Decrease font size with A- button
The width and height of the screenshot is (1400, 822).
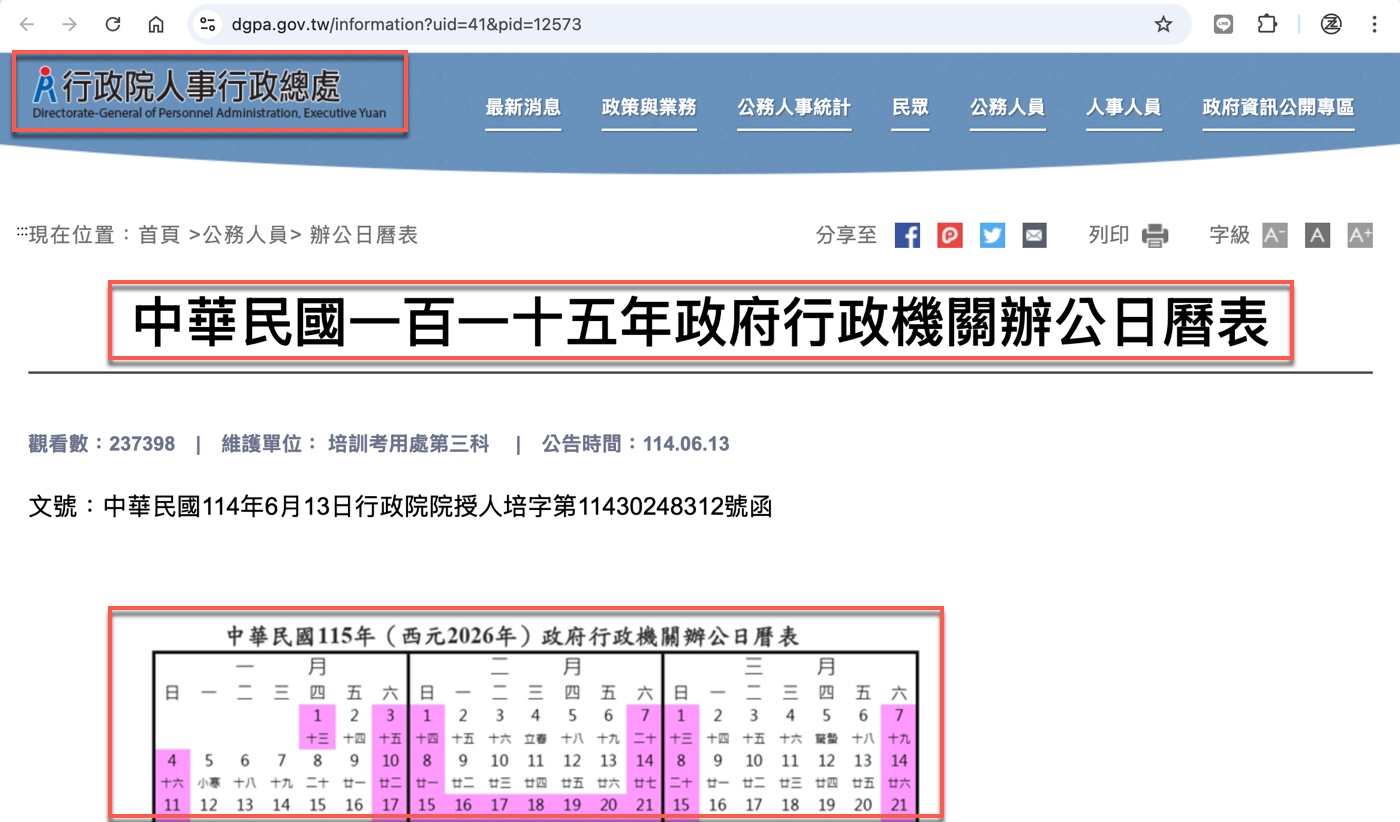click(x=1274, y=236)
